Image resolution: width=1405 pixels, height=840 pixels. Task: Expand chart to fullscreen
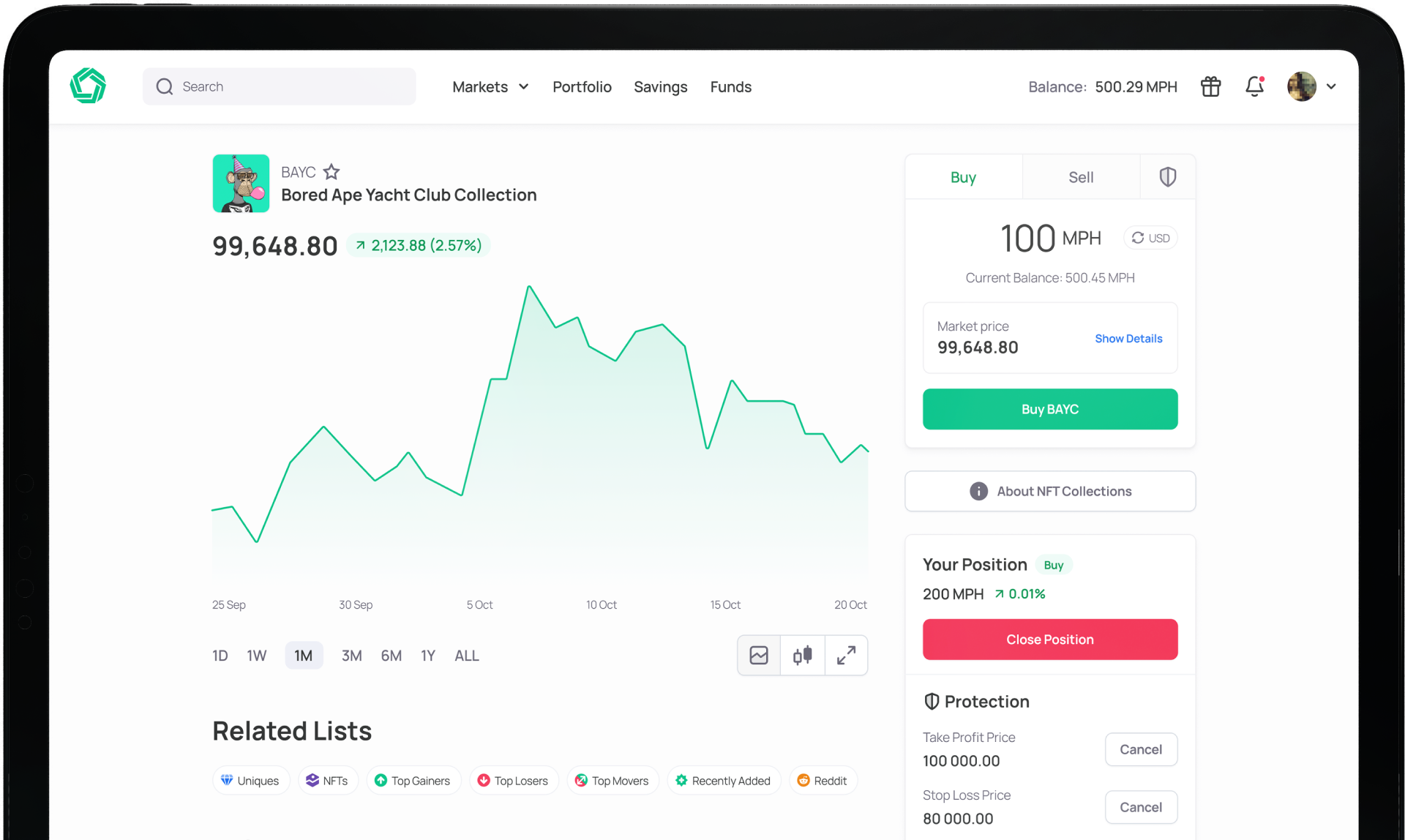pos(846,655)
